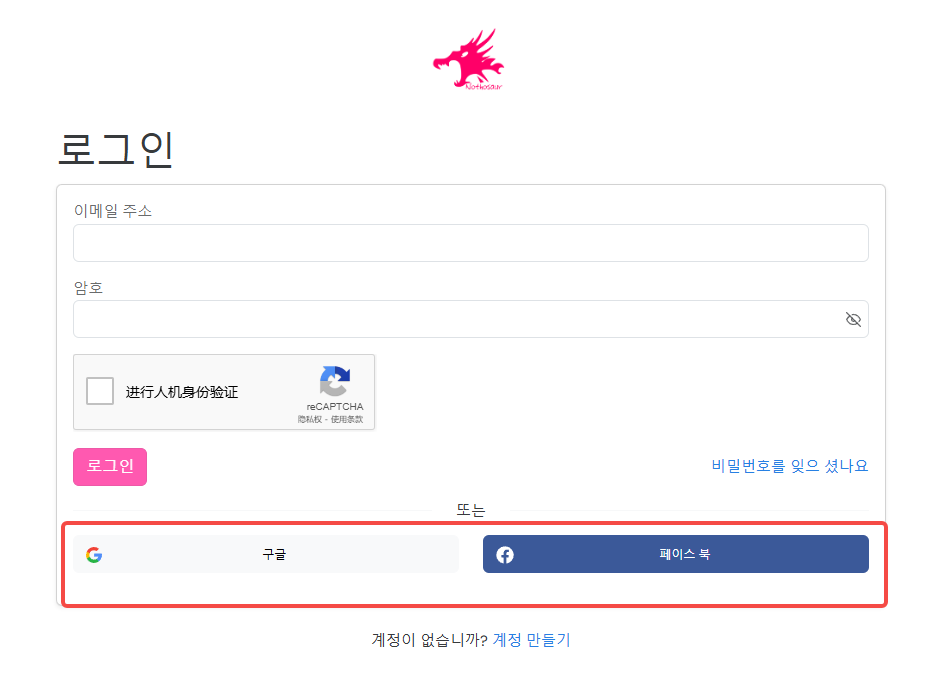Click the large 로그인 page heading

point(116,150)
